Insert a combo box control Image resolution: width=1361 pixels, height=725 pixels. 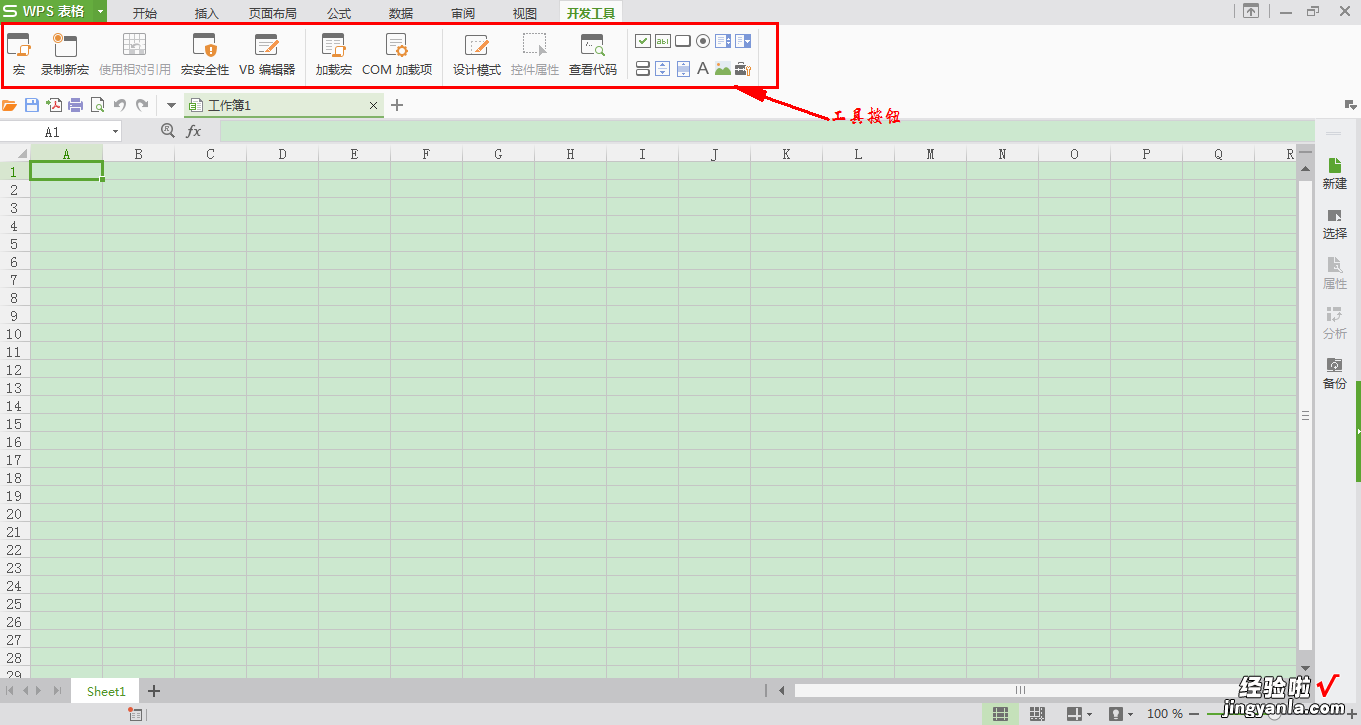[743, 41]
